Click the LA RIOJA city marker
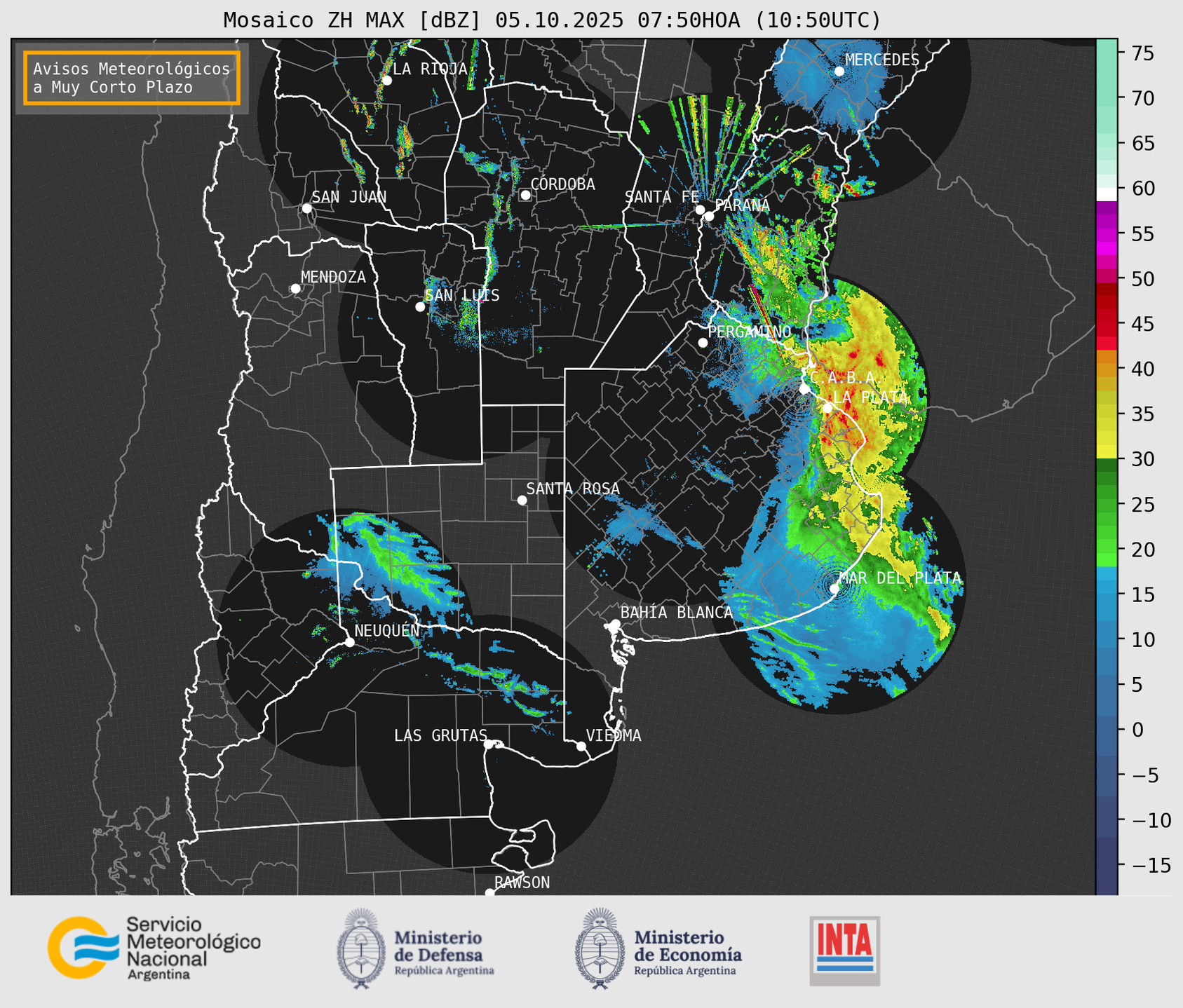The width and height of the screenshot is (1183, 1008). (386, 81)
